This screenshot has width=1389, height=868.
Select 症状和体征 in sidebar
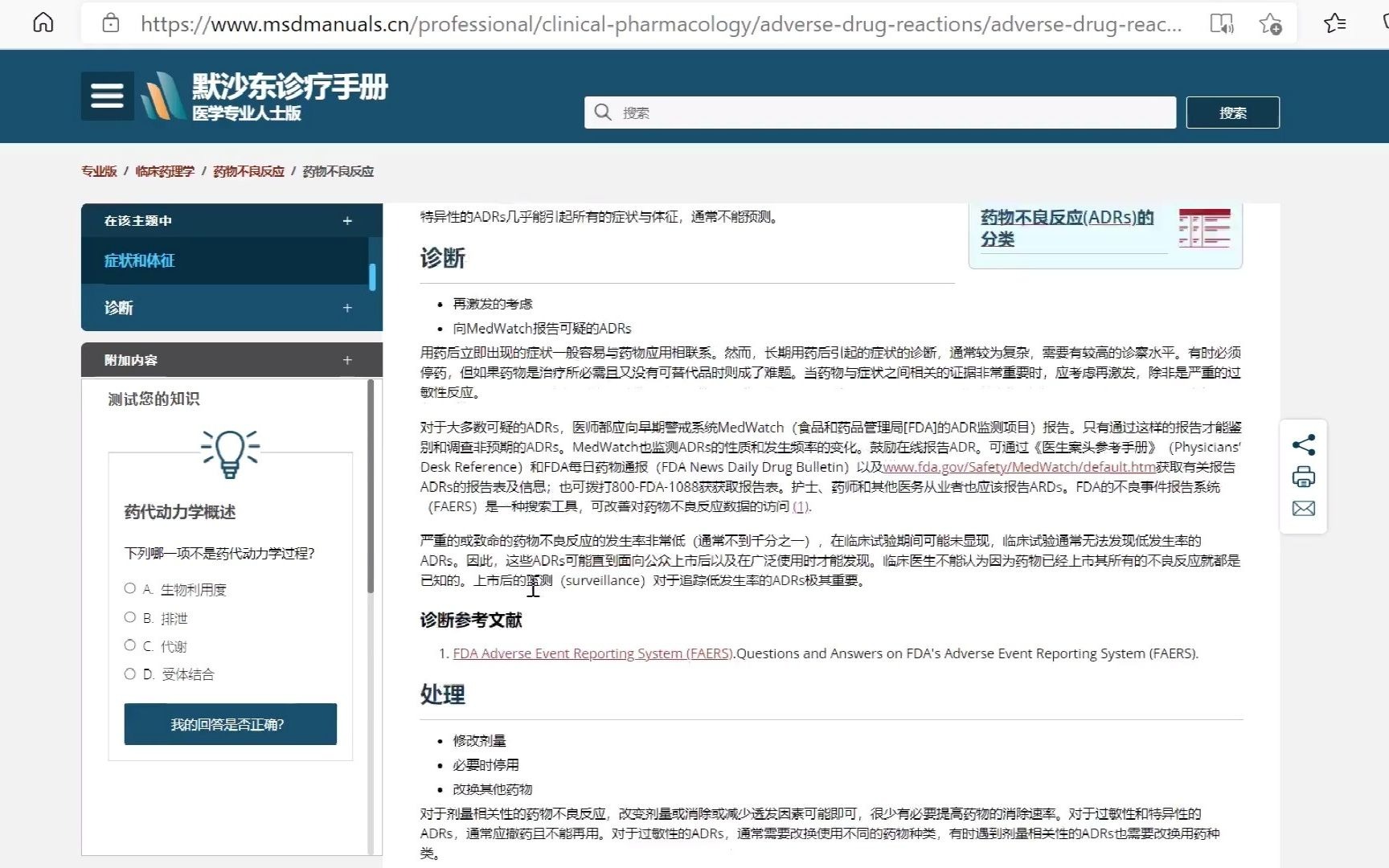(x=139, y=260)
